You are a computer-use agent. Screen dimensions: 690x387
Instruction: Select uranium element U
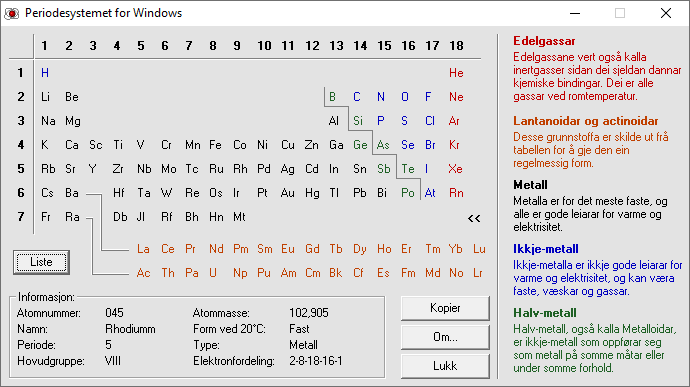pyautogui.click(x=213, y=273)
